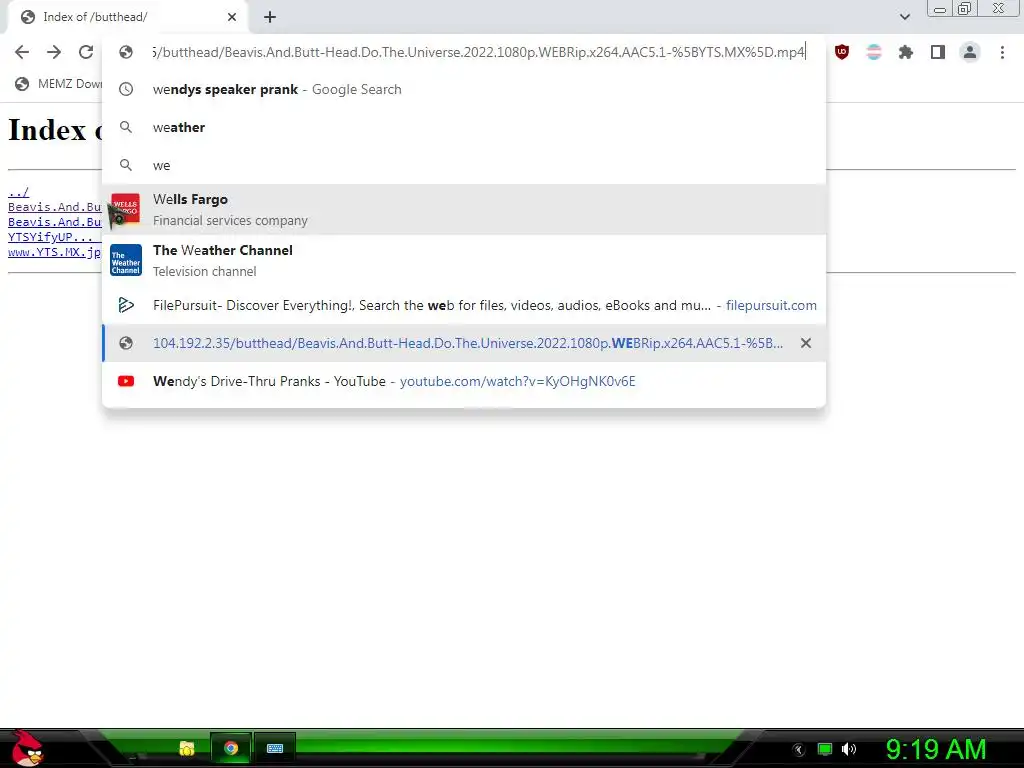
Task: Open Wendy's Drive-Thru Pranks YouTube suggestion
Action: click(x=464, y=381)
